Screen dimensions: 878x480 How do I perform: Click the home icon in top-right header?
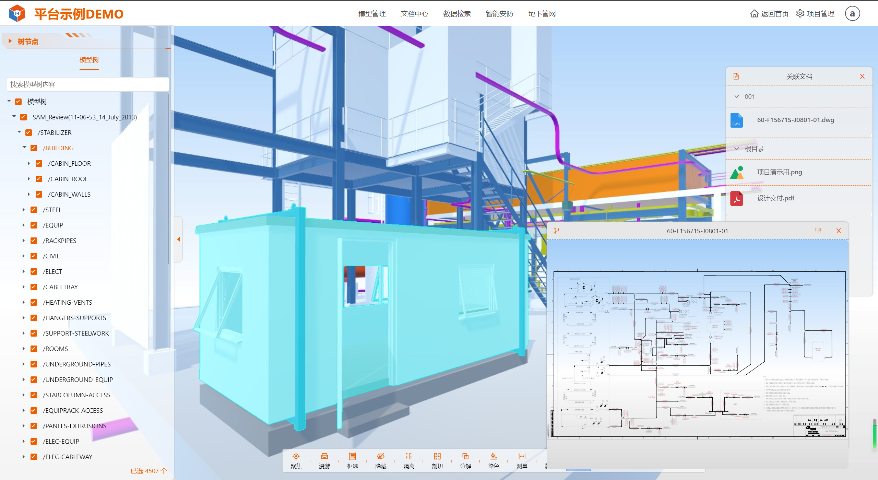click(754, 14)
